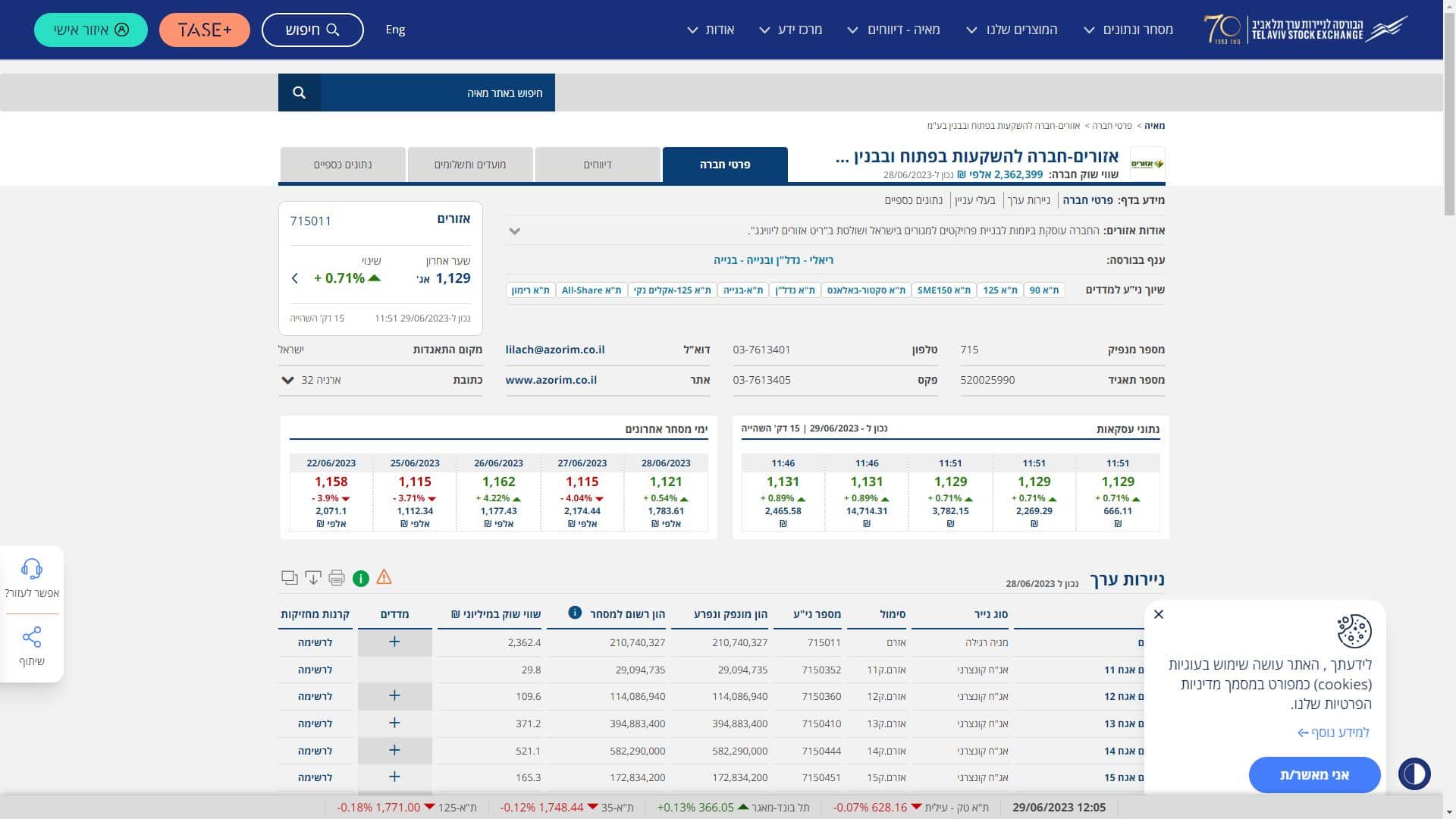Switch to the דיווחים tab
The height and width of the screenshot is (819, 1456).
pos(598,165)
